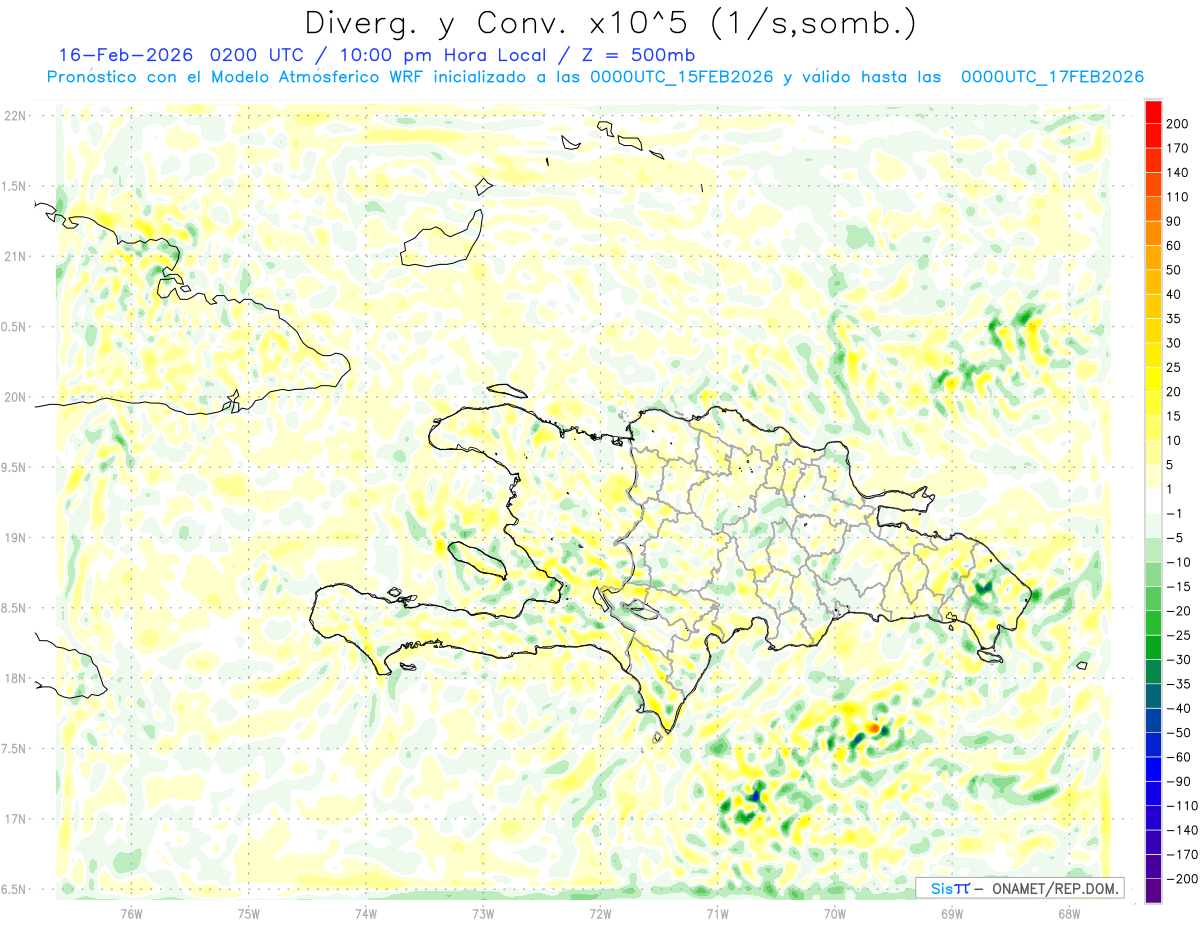Click the -60 legend value
Screen dimensions: 1200x927
pyautogui.click(x=1180, y=756)
